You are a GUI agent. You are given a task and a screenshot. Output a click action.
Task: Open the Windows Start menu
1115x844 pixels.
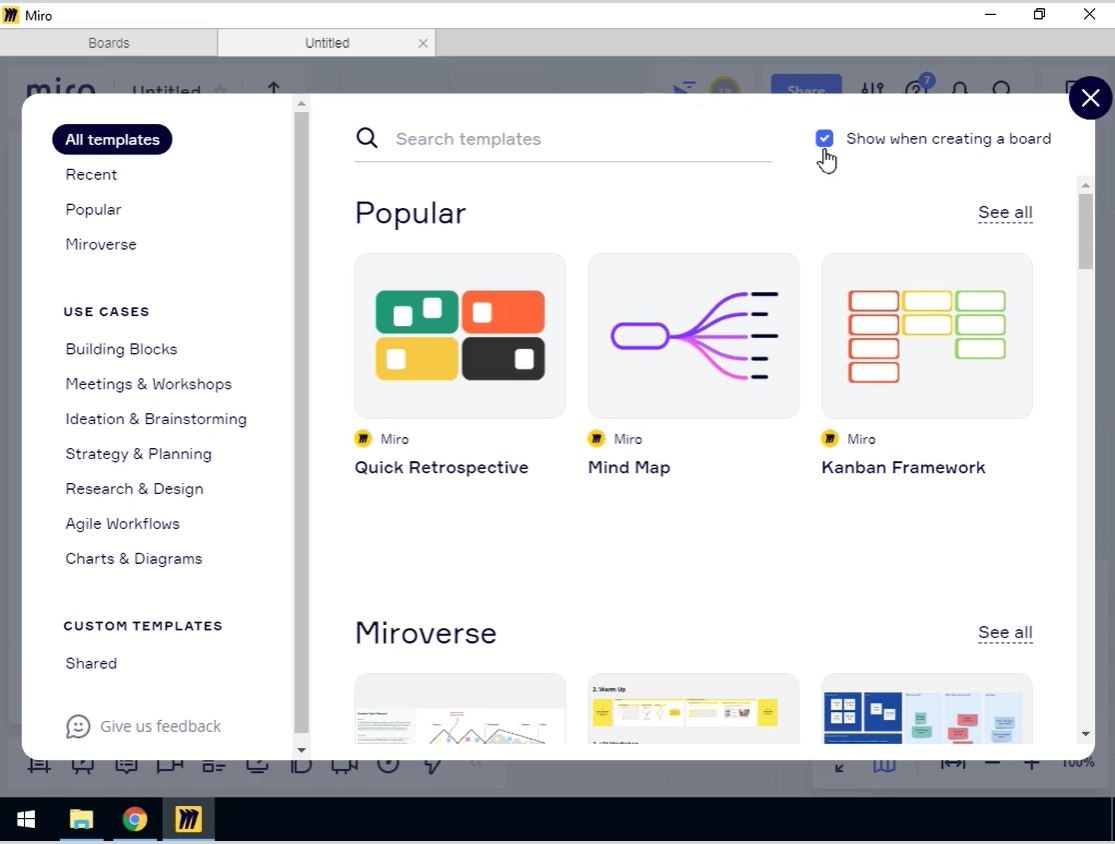(x=26, y=819)
